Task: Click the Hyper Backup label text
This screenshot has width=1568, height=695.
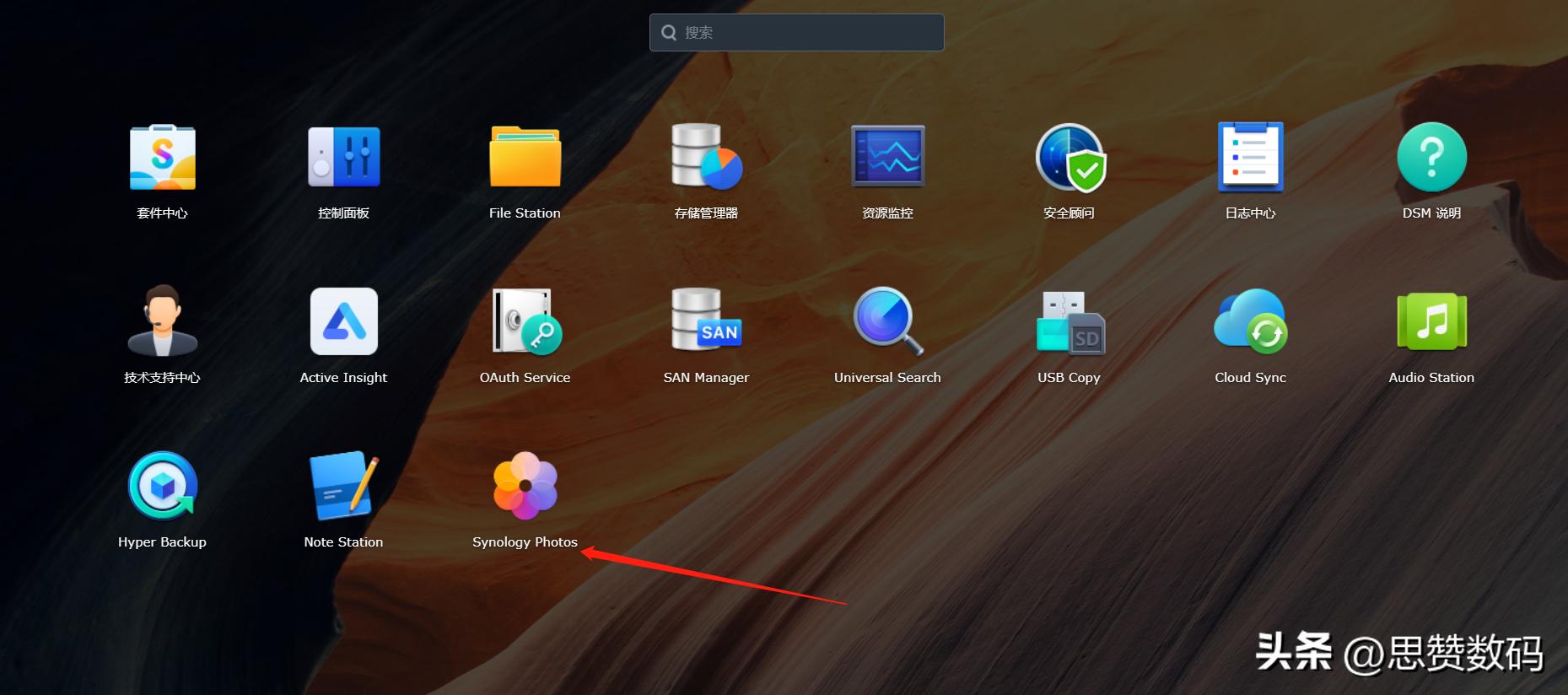Action: pyautogui.click(x=162, y=542)
